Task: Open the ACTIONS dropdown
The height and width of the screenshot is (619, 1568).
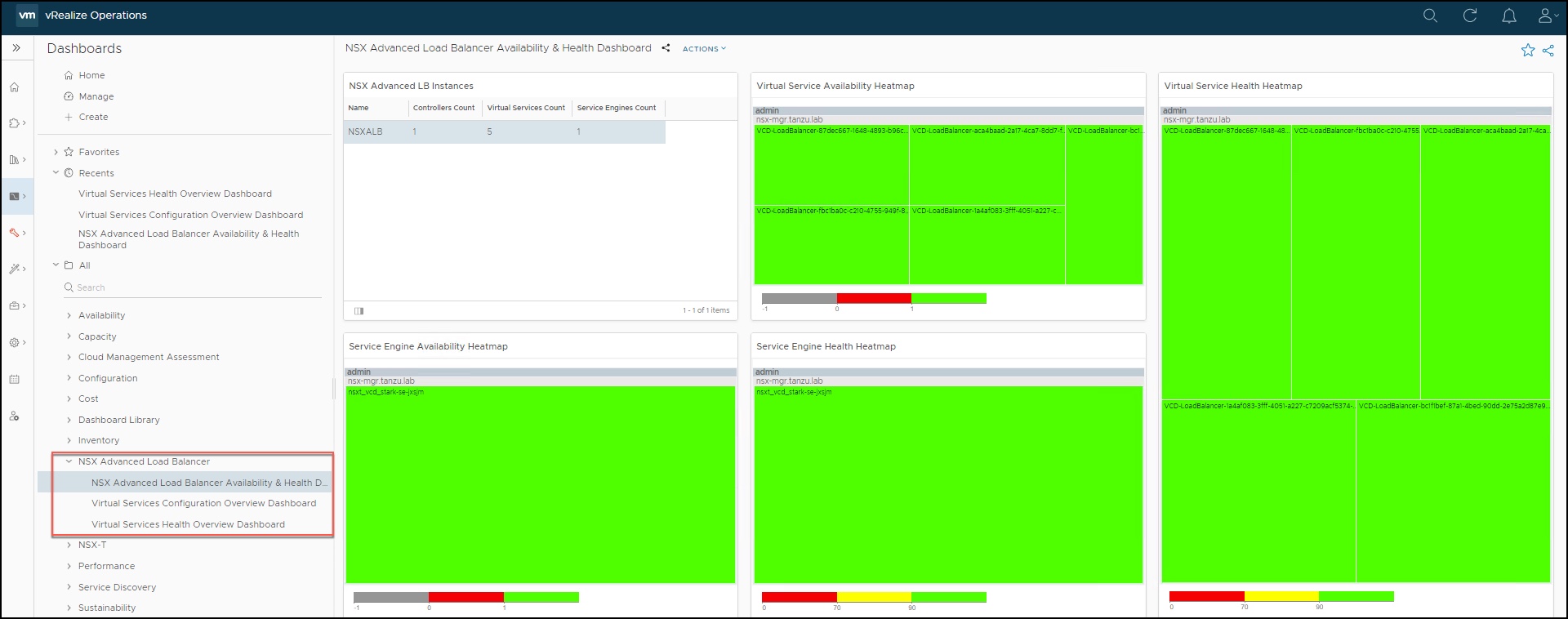Action: (704, 49)
